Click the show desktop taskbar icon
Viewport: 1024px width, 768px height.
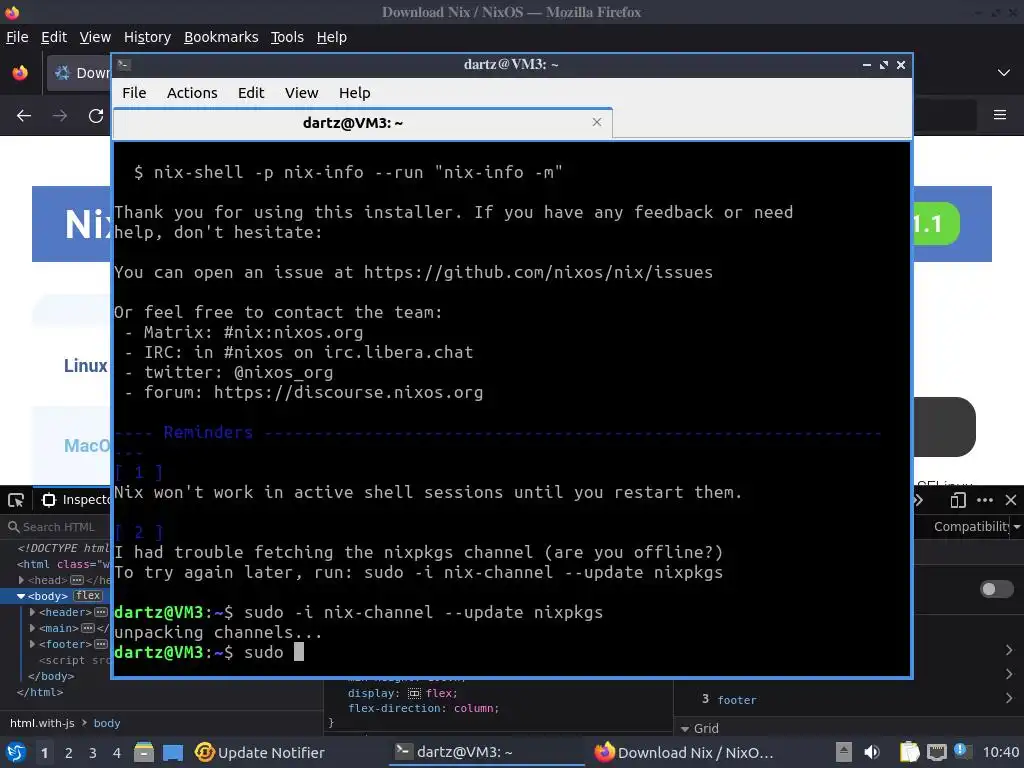click(x=172, y=752)
